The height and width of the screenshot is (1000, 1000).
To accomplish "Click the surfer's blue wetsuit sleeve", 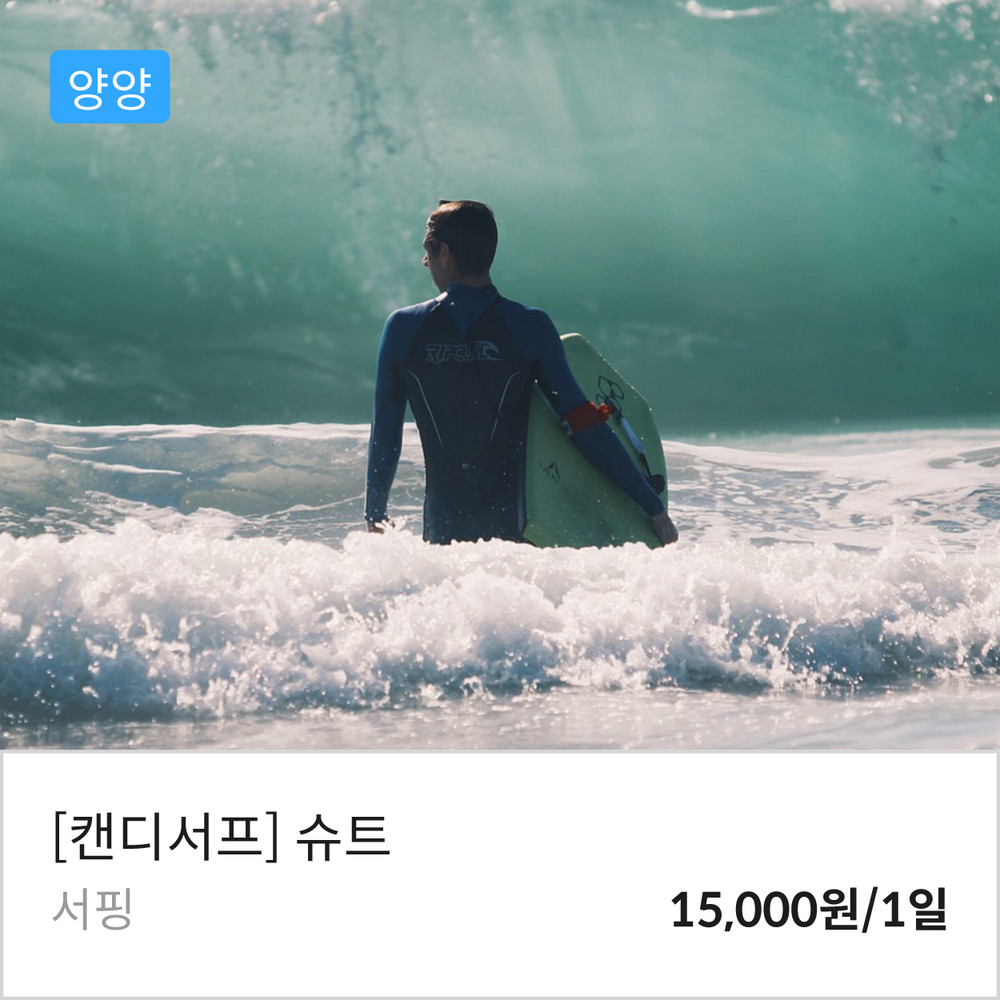I will [x=385, y=415].
